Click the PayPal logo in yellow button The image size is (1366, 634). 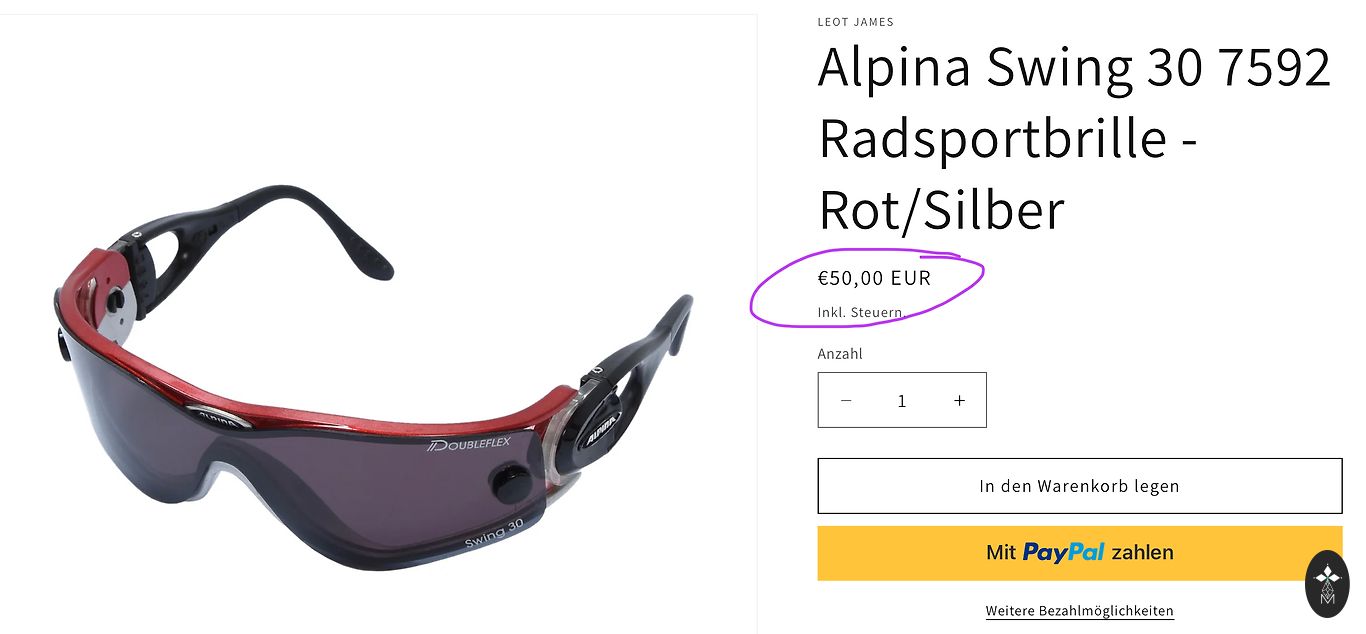pos(1063,552)
